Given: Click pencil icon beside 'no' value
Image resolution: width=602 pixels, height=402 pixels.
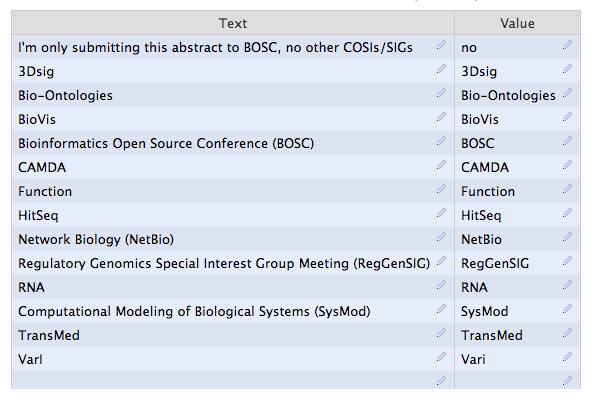Looking at the screenshot, I should click(x=567, y=46).
